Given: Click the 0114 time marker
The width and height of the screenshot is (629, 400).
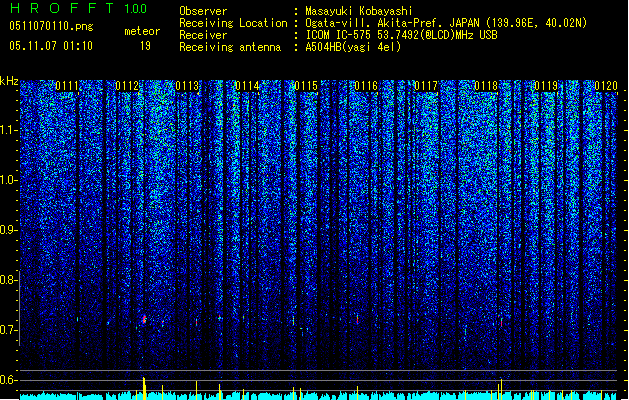Looking at the screenshot, I should [x=247, y=86].
